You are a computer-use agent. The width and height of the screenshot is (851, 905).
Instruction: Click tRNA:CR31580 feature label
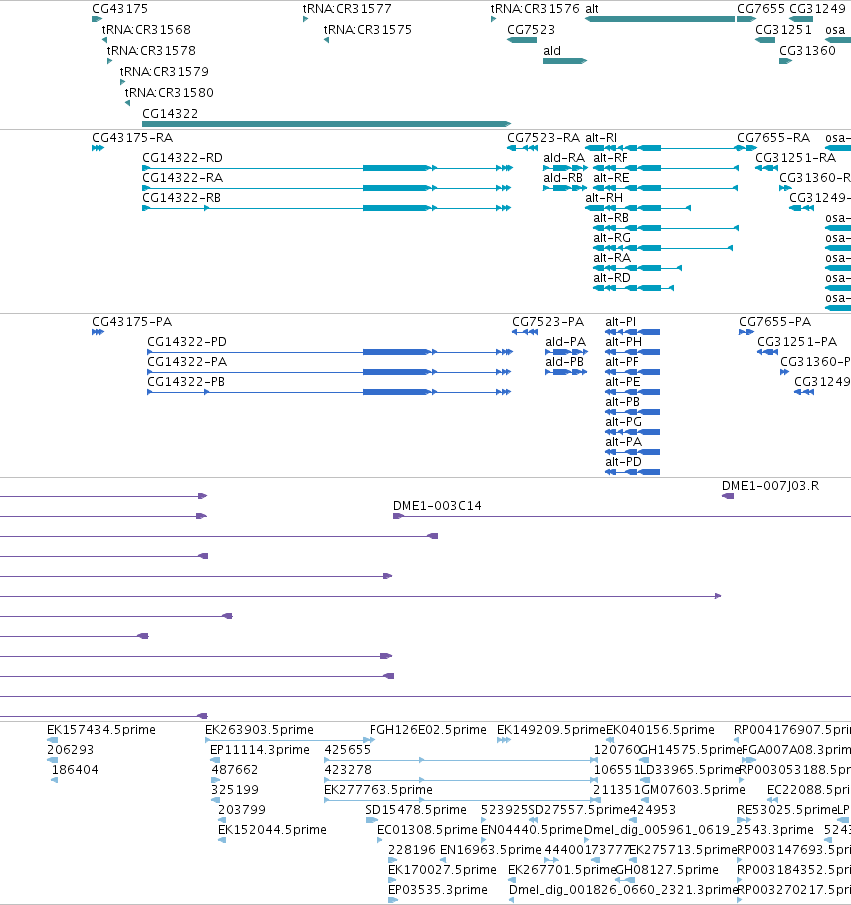coord(169,92)
